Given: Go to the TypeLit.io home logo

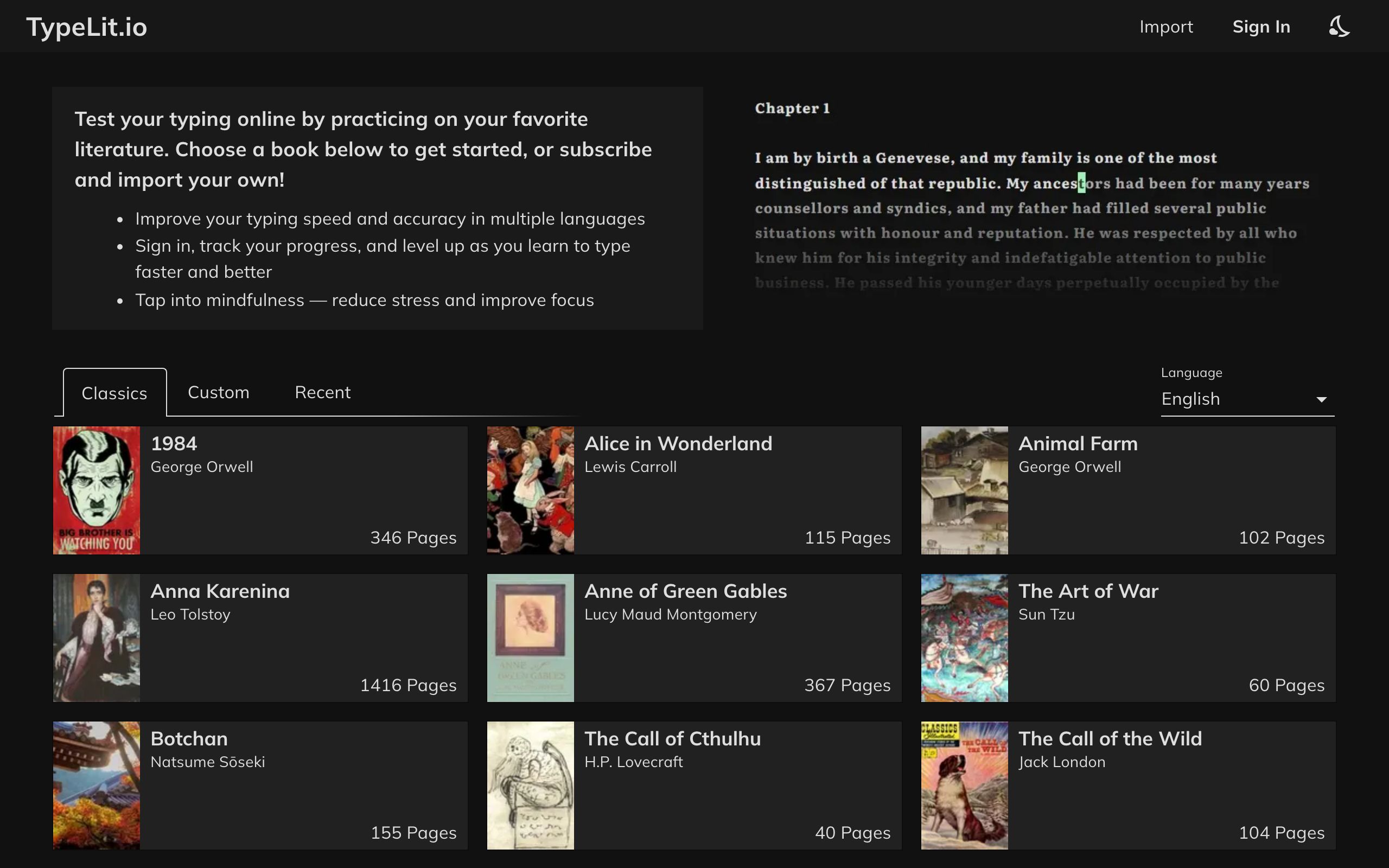Looking at the screenshot, I should 87,27.
